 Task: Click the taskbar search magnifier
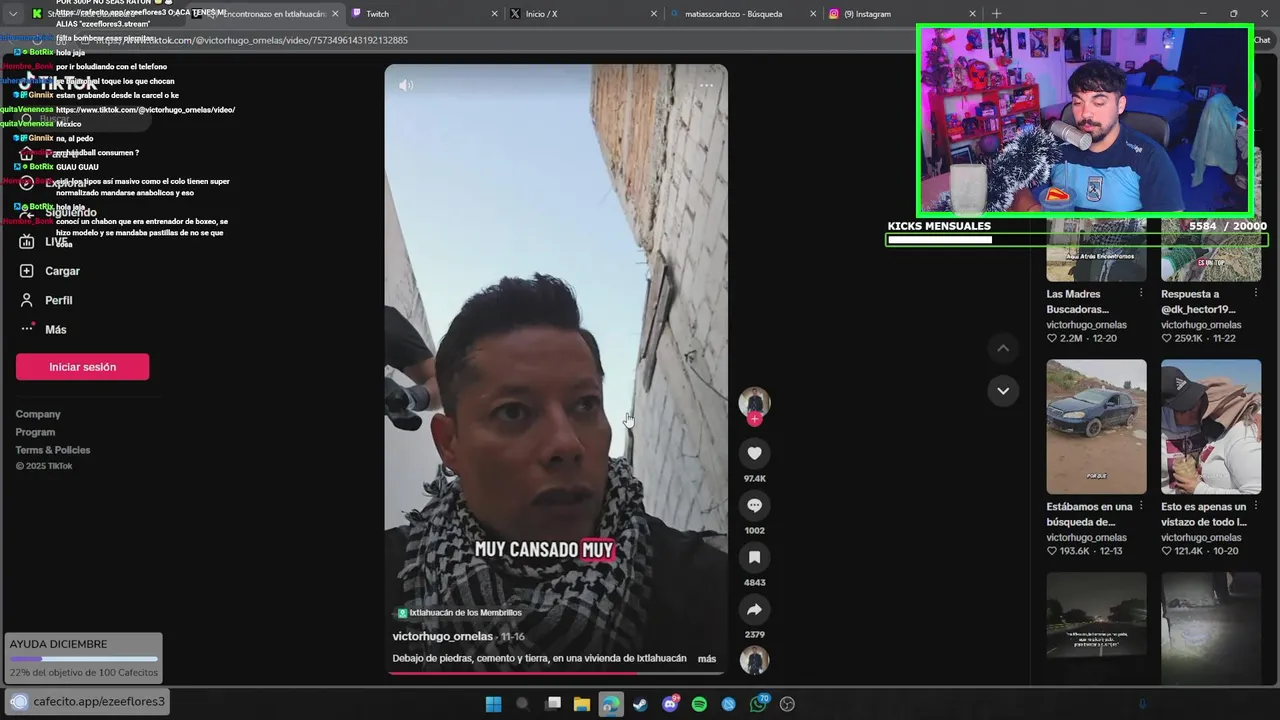click(x=522, y=704)
